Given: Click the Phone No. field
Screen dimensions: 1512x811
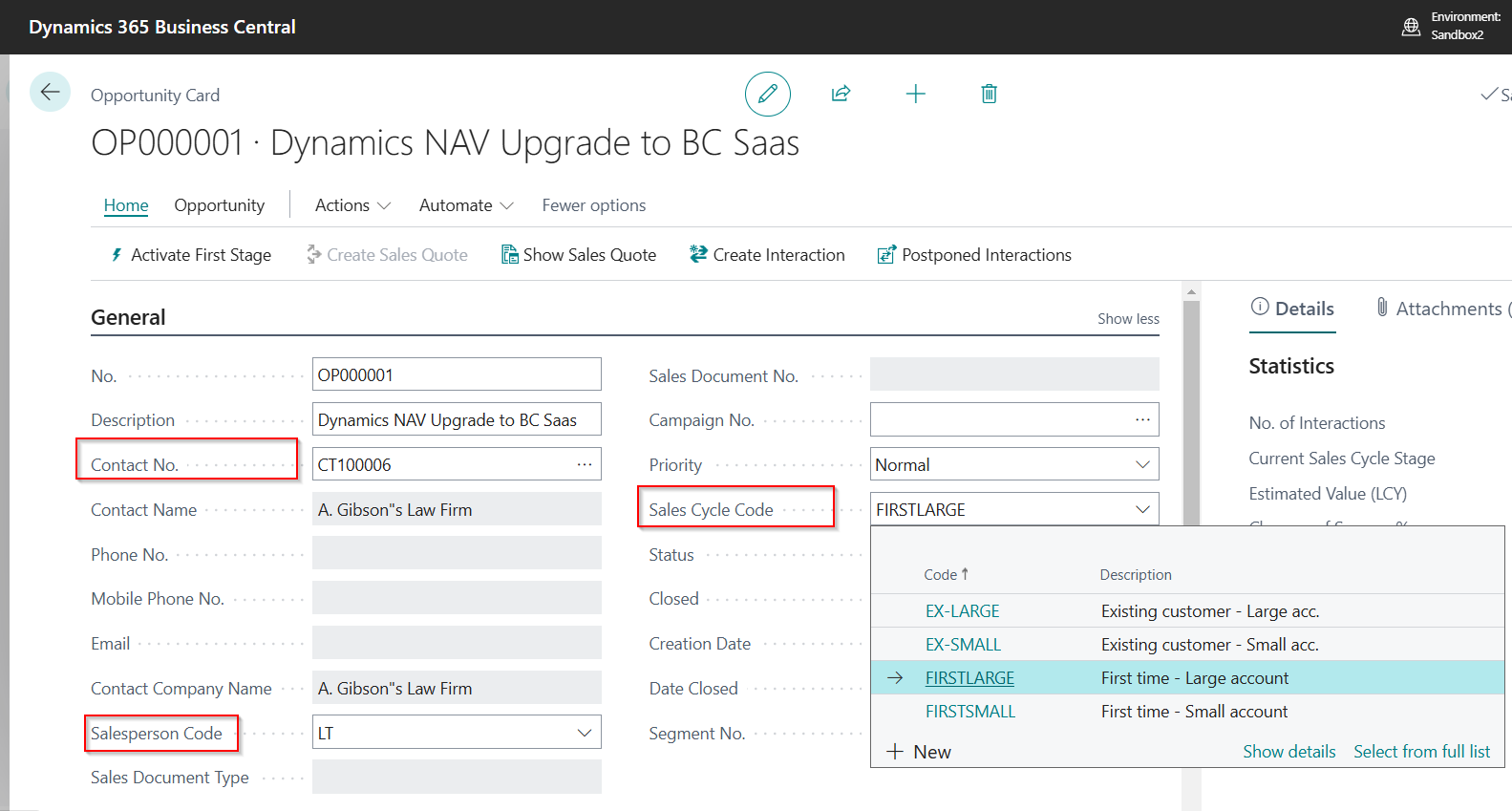Looking at the screenshot, I should [457, 553].
